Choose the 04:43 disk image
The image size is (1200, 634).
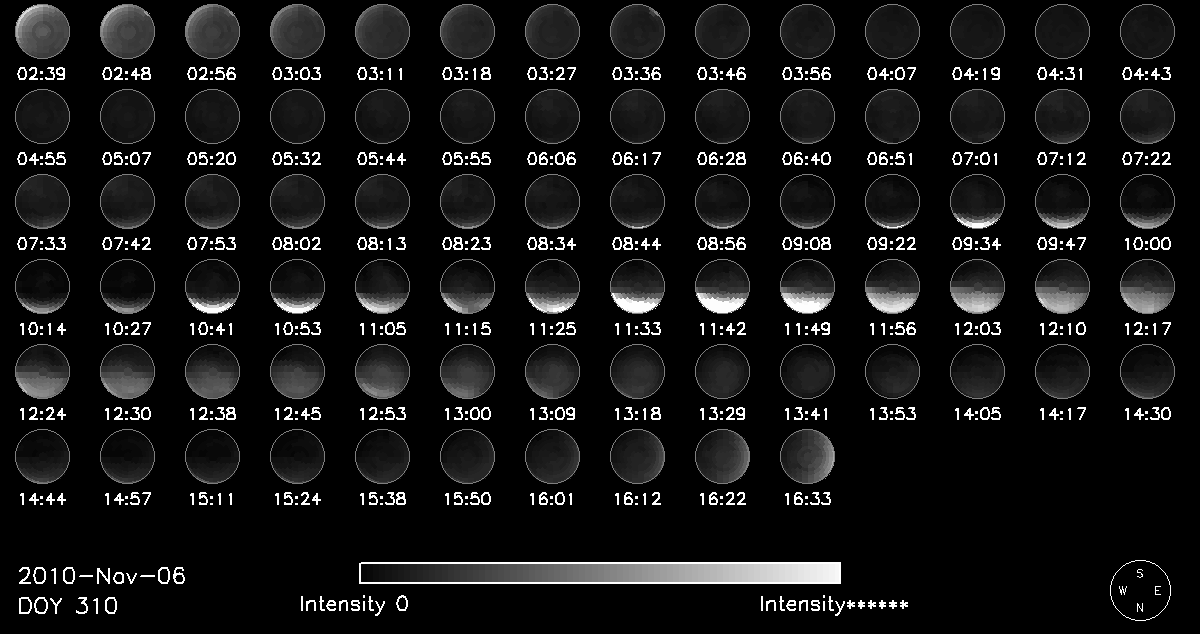(1147, 31)
